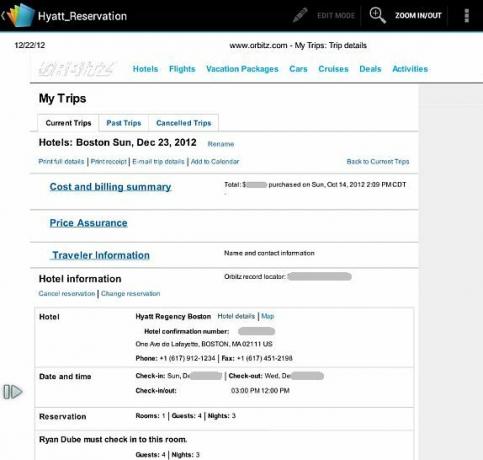
Task: Expand the Traveler Information section
Action: pos(101,255)
